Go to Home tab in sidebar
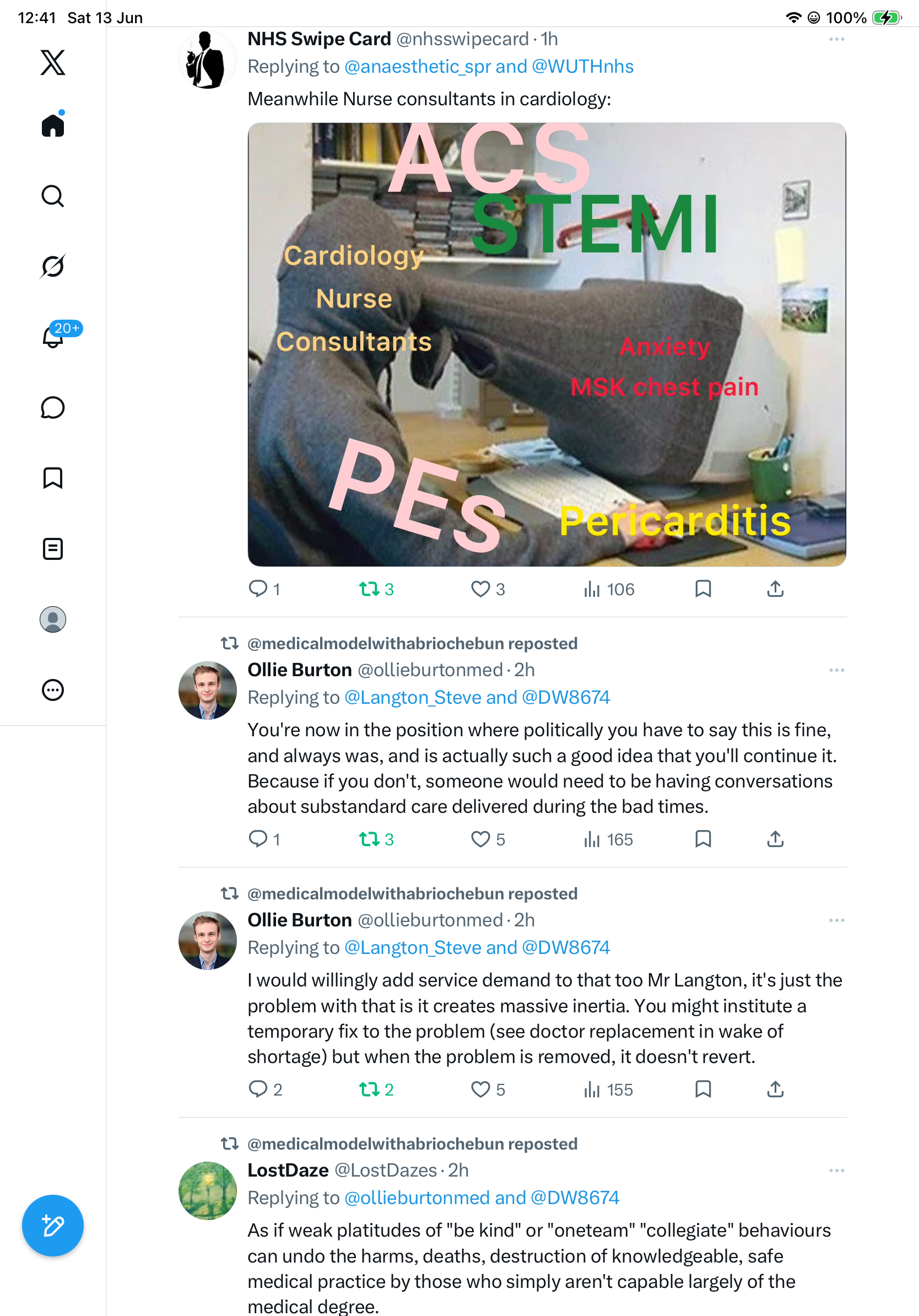Screen dimensions: 919x1316 (x=53, y=125)
